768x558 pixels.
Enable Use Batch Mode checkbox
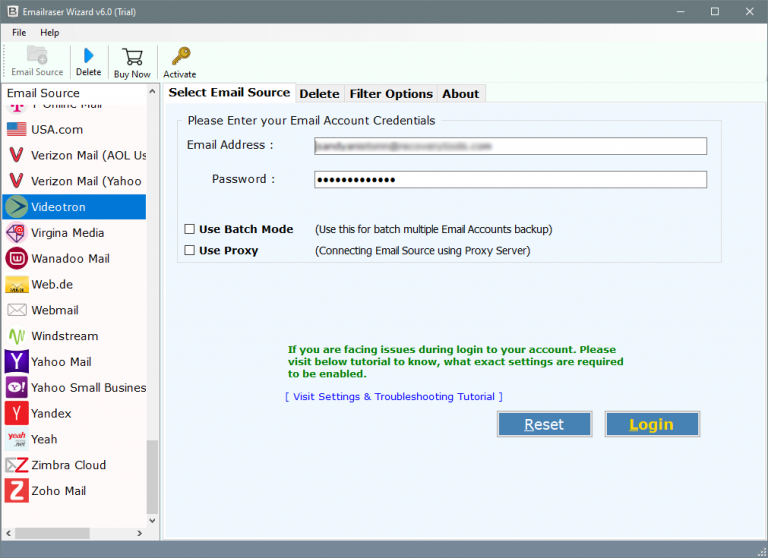tap(190, 229)
